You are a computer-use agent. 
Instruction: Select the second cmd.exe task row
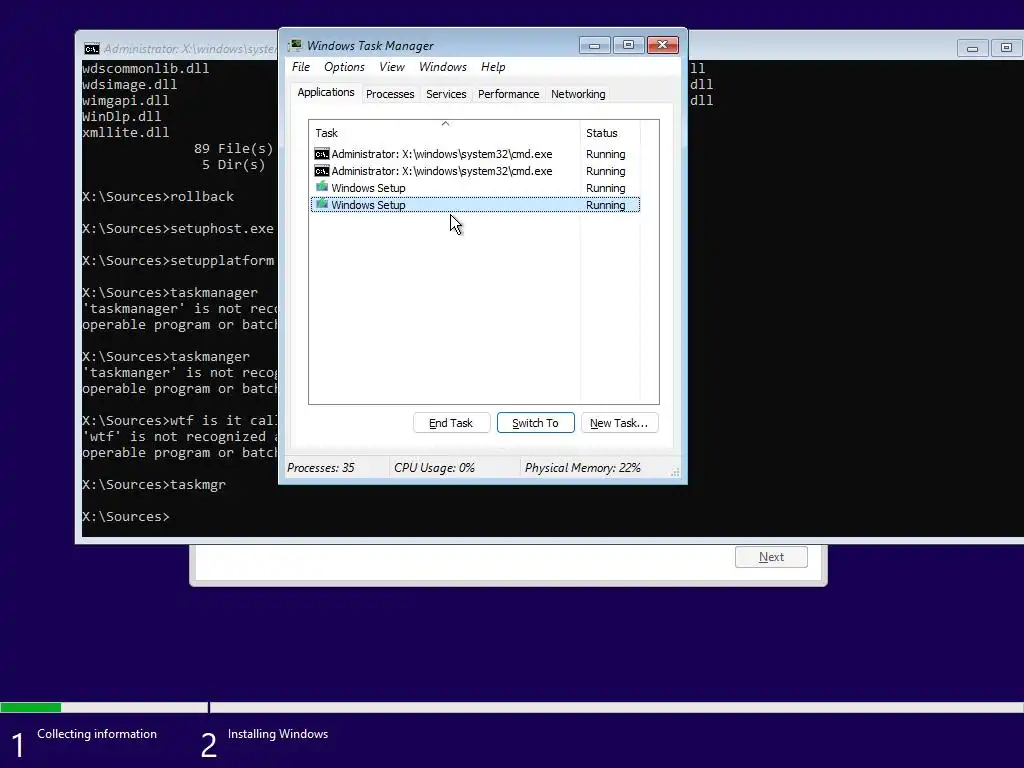[475, 171]
